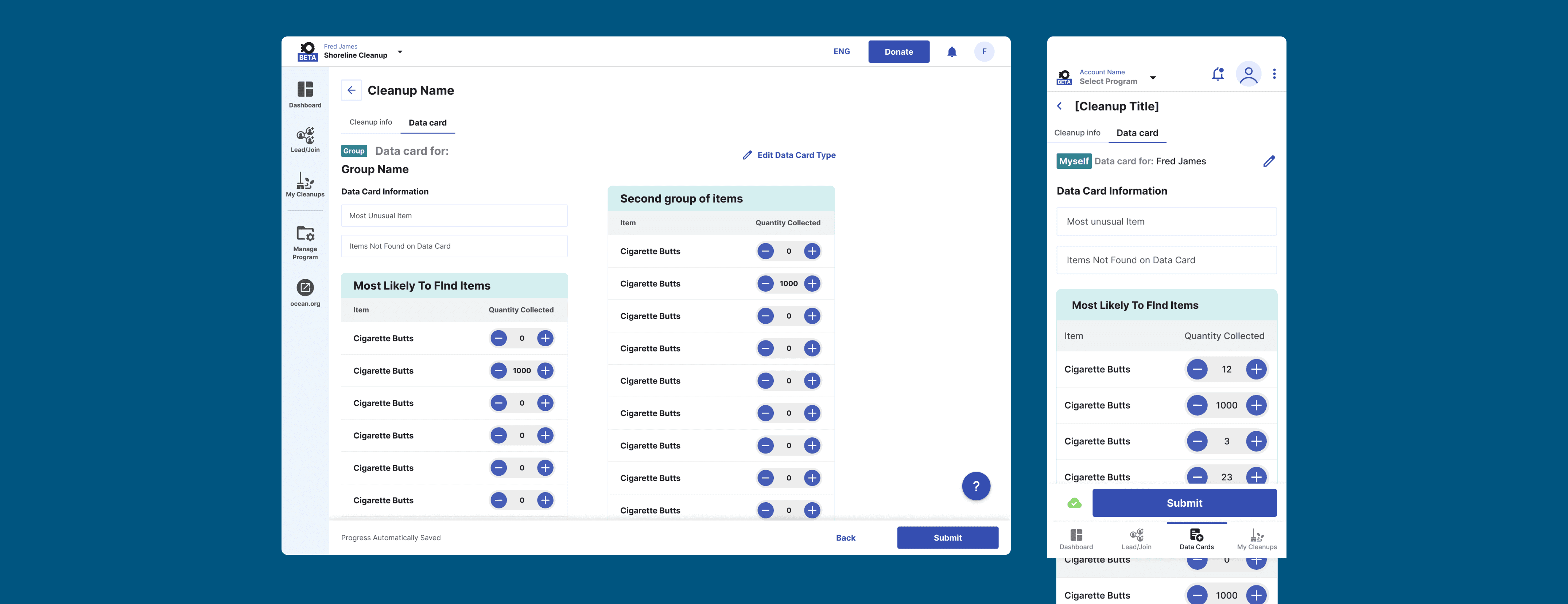Open the ocean.org external link icon

point(305,287)
